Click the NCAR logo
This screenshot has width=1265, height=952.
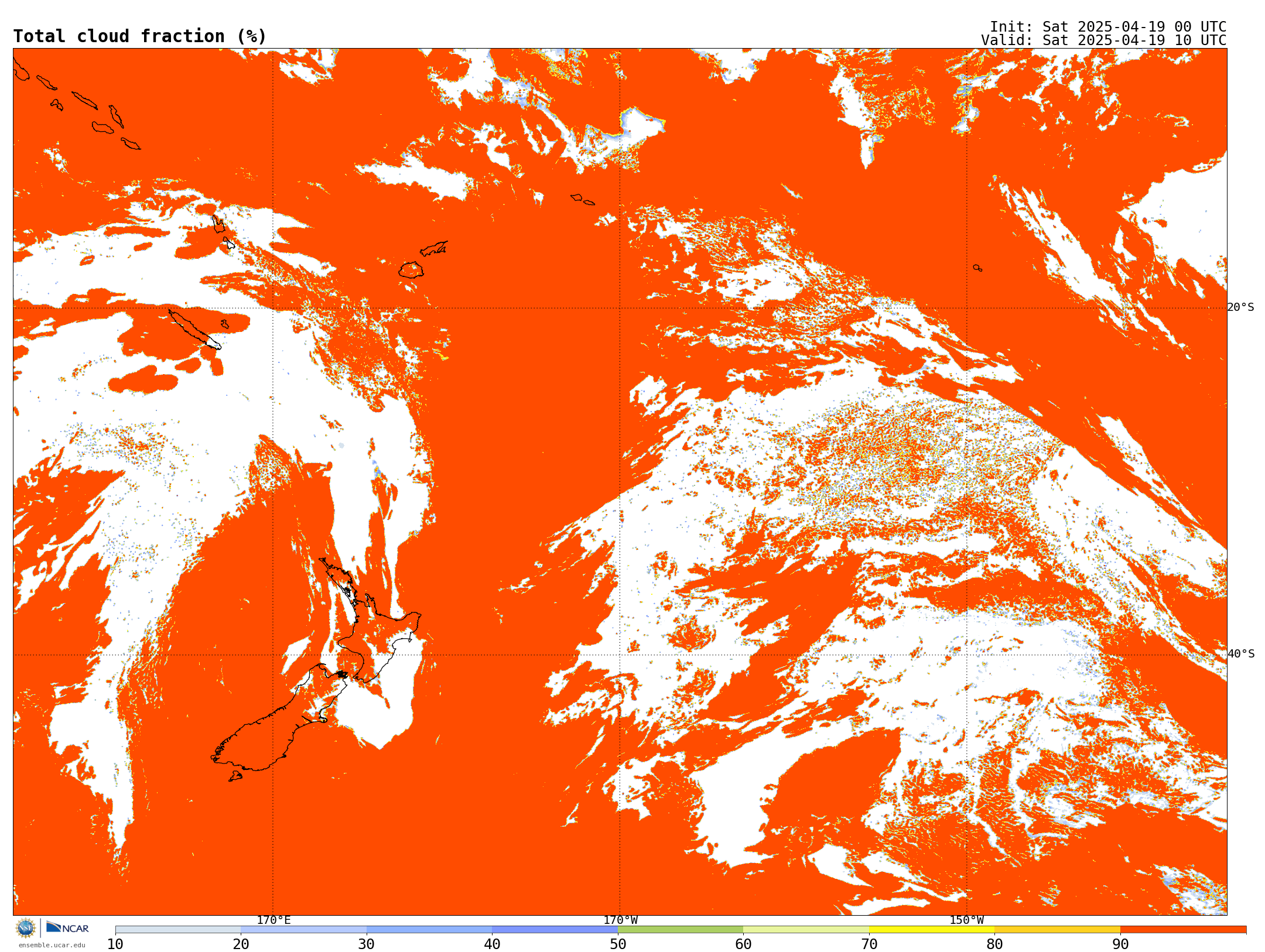point(67,927)
